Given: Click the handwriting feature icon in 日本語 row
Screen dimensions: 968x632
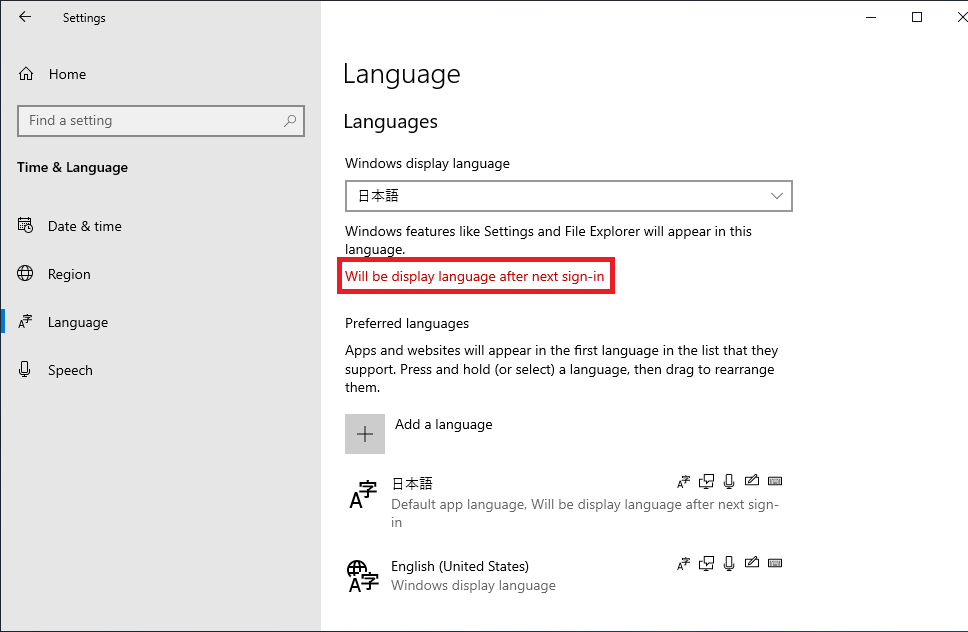Looking at the screenshot, I should click(751, 481).
